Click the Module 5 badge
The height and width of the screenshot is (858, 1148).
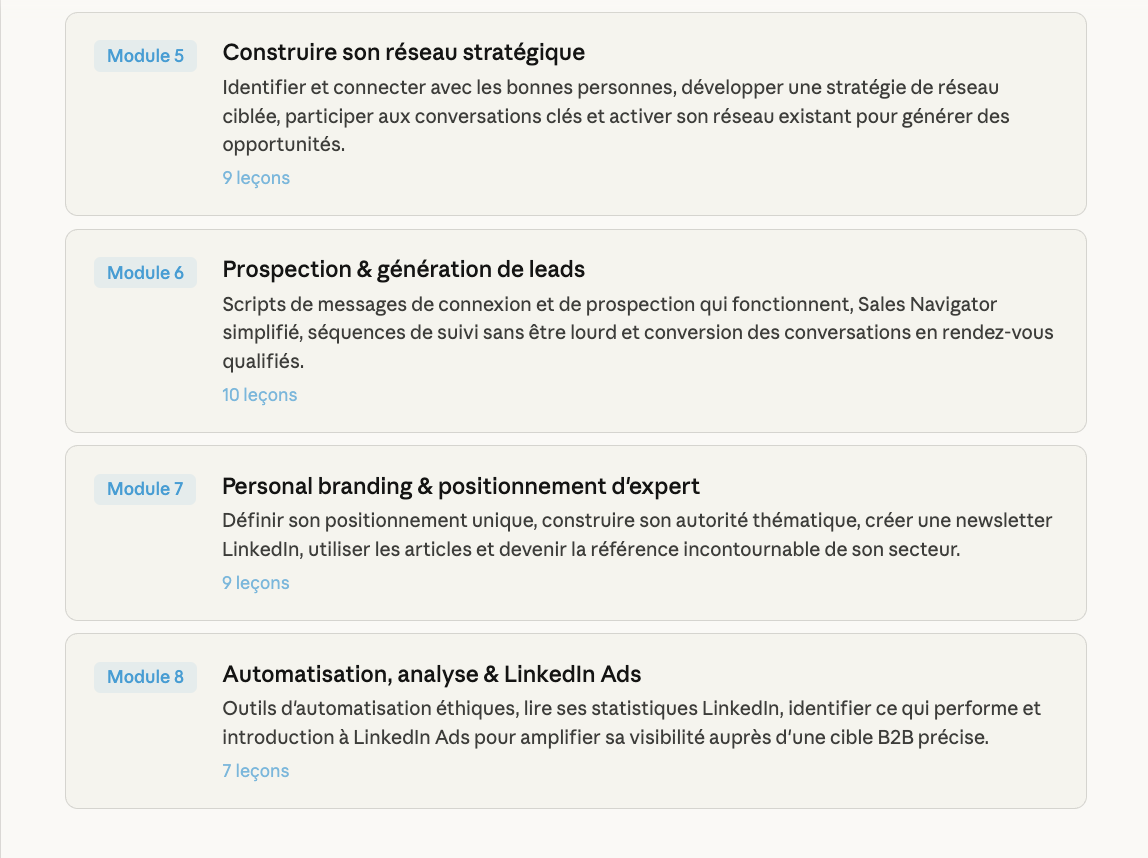(145, 56)
